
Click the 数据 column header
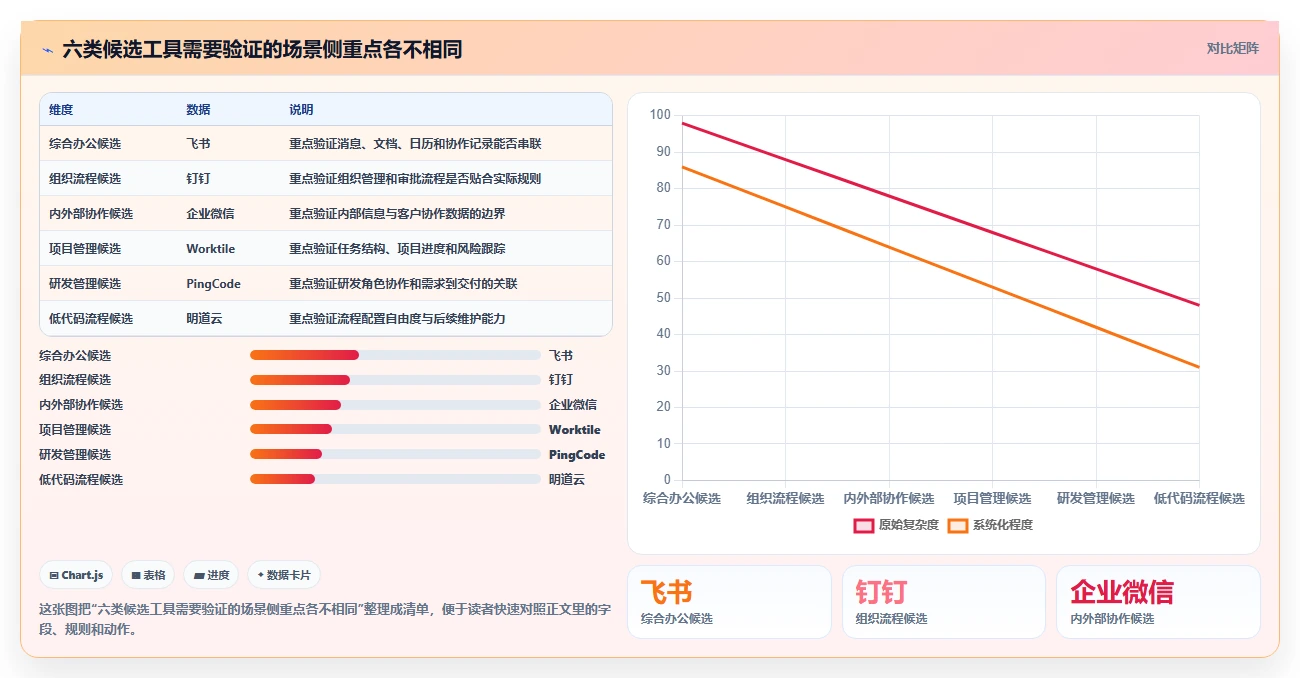click(x=198, y=109)
